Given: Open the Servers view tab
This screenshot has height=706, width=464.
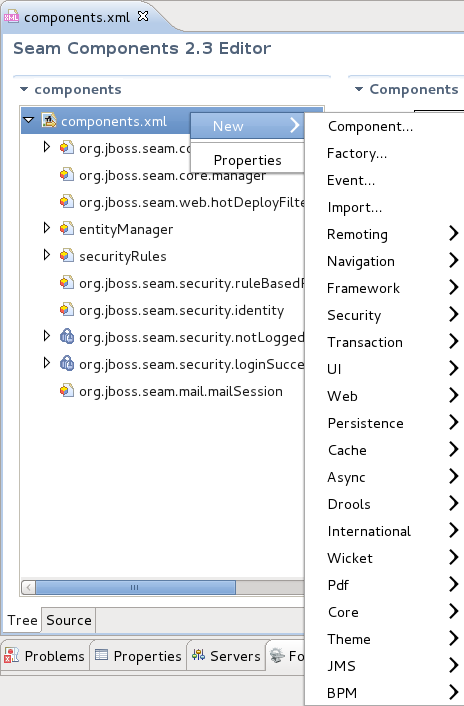Looking at the screenshot, I should tap(226, 656).
